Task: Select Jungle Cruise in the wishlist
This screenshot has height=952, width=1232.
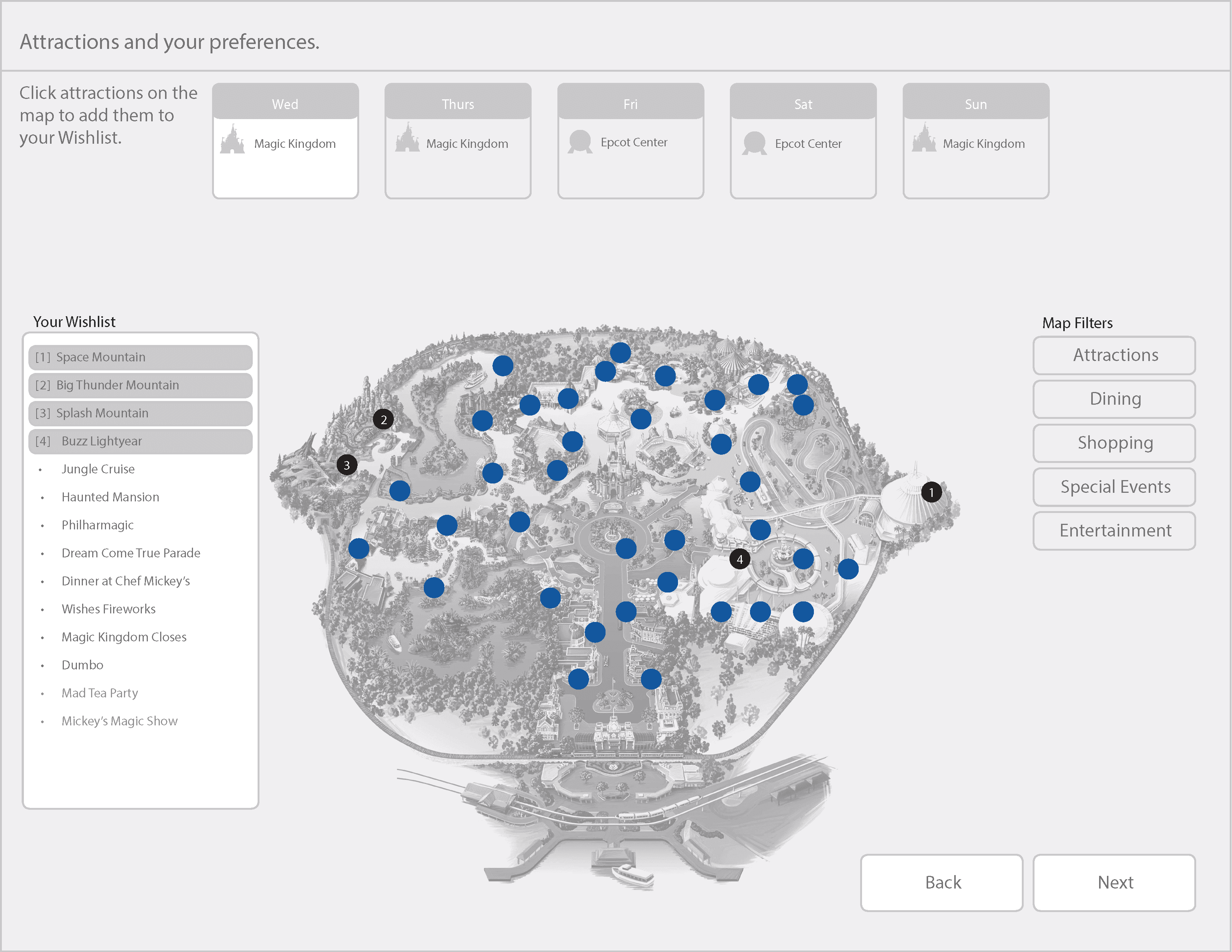Action: click(x=98, y=469)
